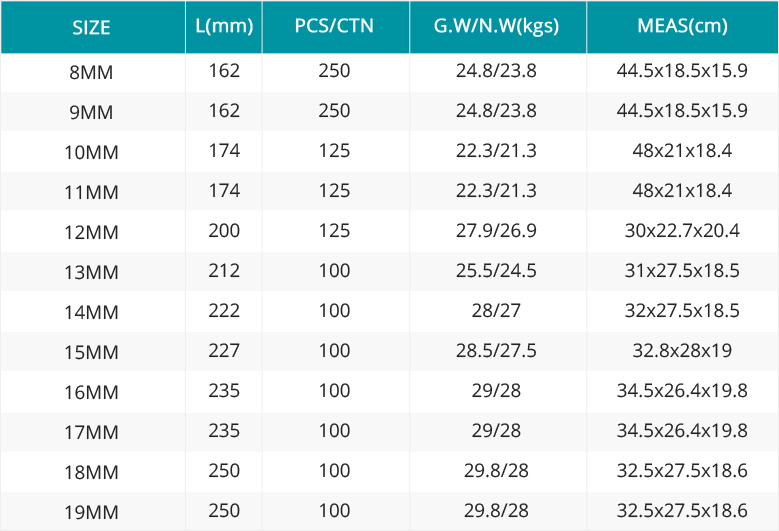
Task: Click the L(mm) column header
Action: [224, 26]
